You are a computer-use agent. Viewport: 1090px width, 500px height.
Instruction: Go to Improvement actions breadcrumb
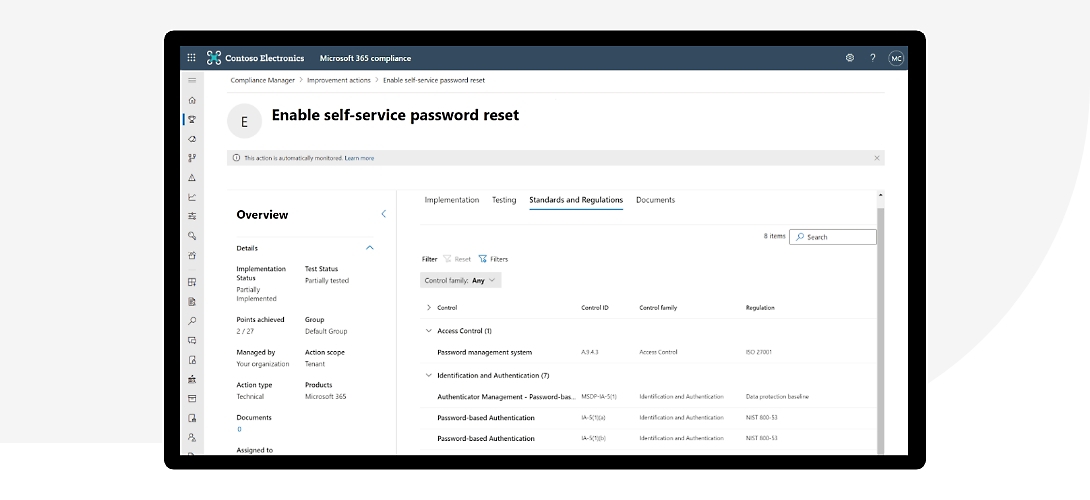coord(338,80)
